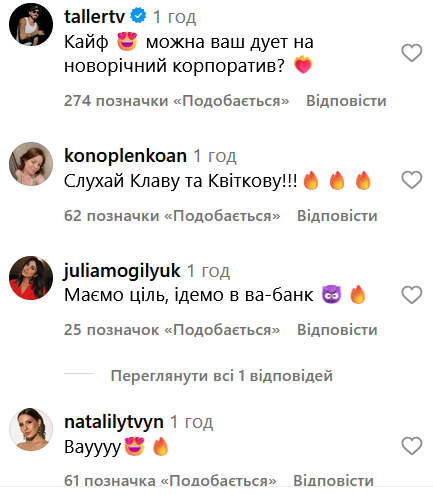Screen dimensions: 433x495
Task: Open konoplenkoan profile picture
Action: click(31, 164)
